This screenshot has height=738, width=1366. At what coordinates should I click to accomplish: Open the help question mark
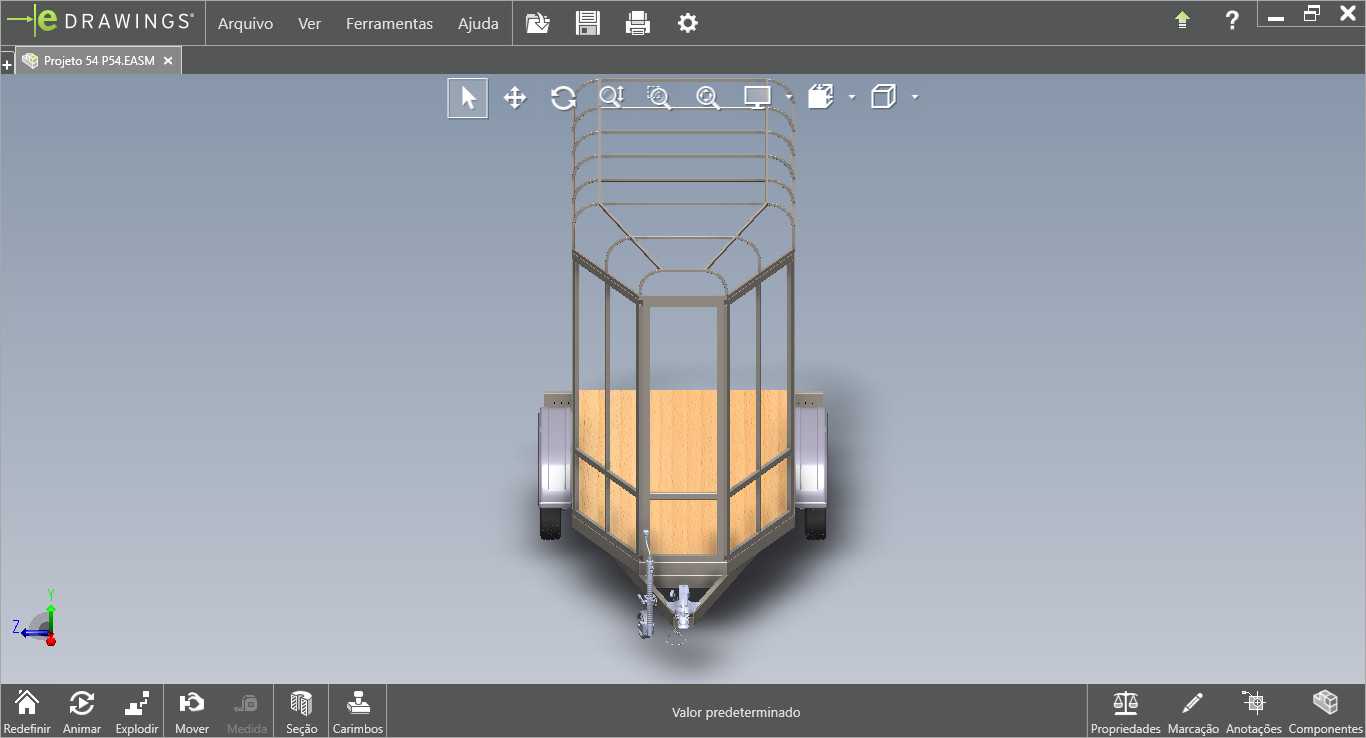click(x=1233, y=20)
